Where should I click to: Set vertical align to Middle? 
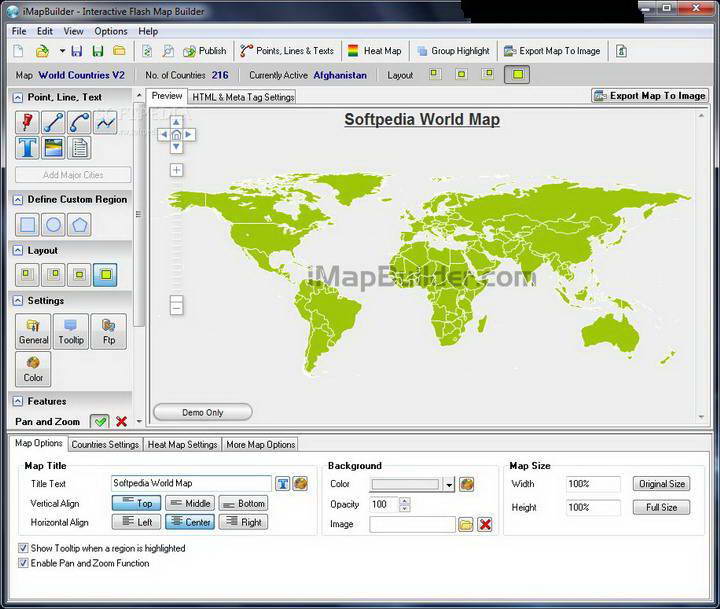190,503
